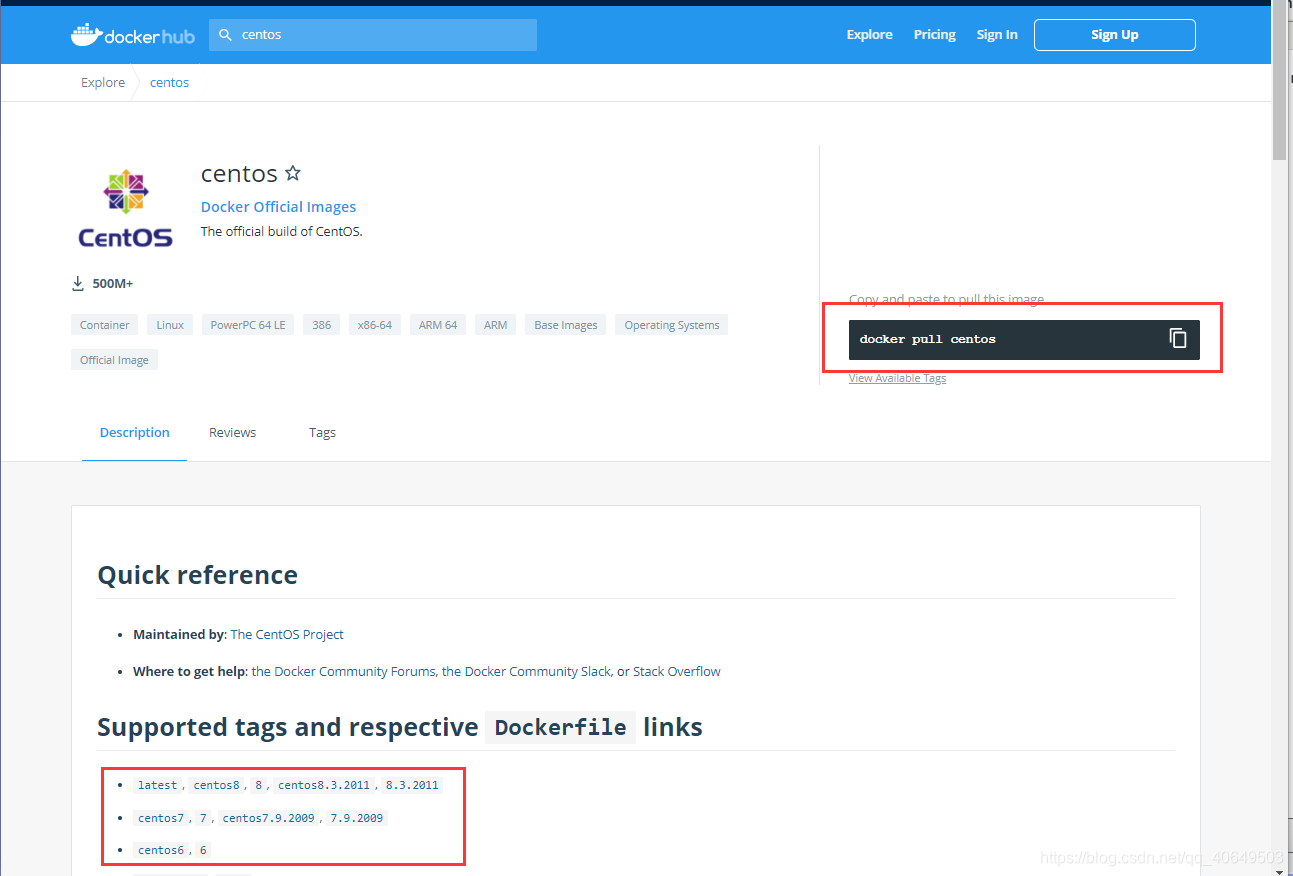Click the docker pull centos command text
This screenshot has width=1293, height=876.
927,339
